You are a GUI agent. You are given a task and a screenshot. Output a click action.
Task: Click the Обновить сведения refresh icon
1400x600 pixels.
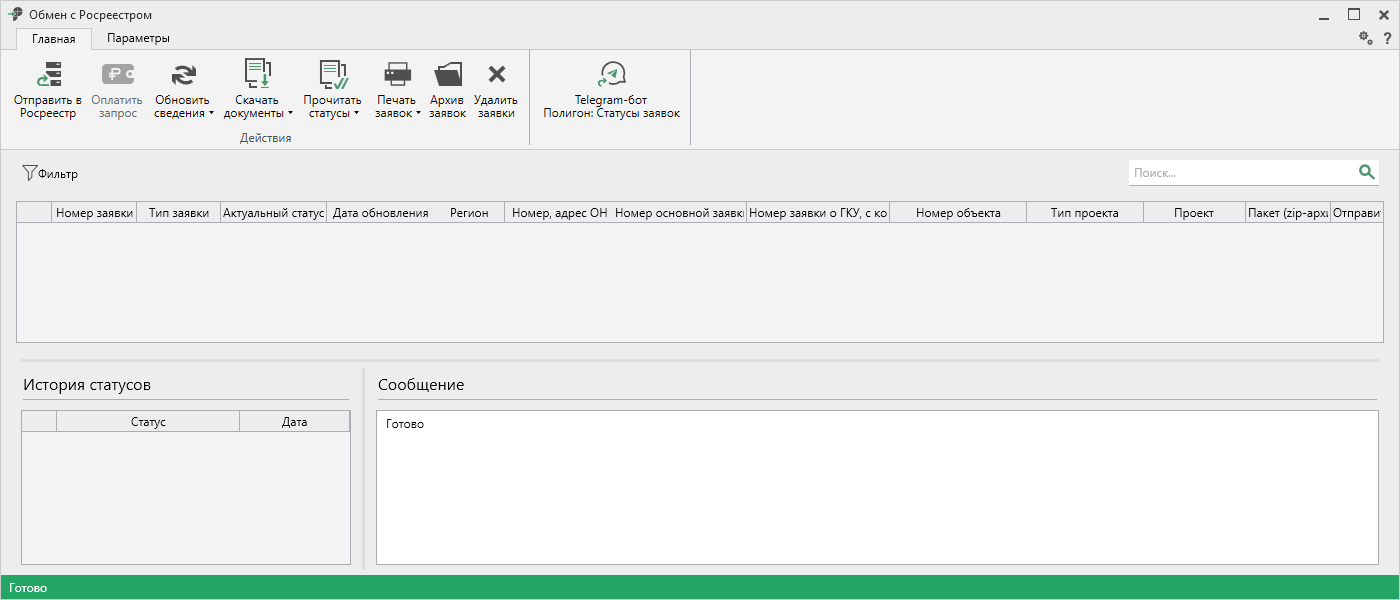point(183,75)
